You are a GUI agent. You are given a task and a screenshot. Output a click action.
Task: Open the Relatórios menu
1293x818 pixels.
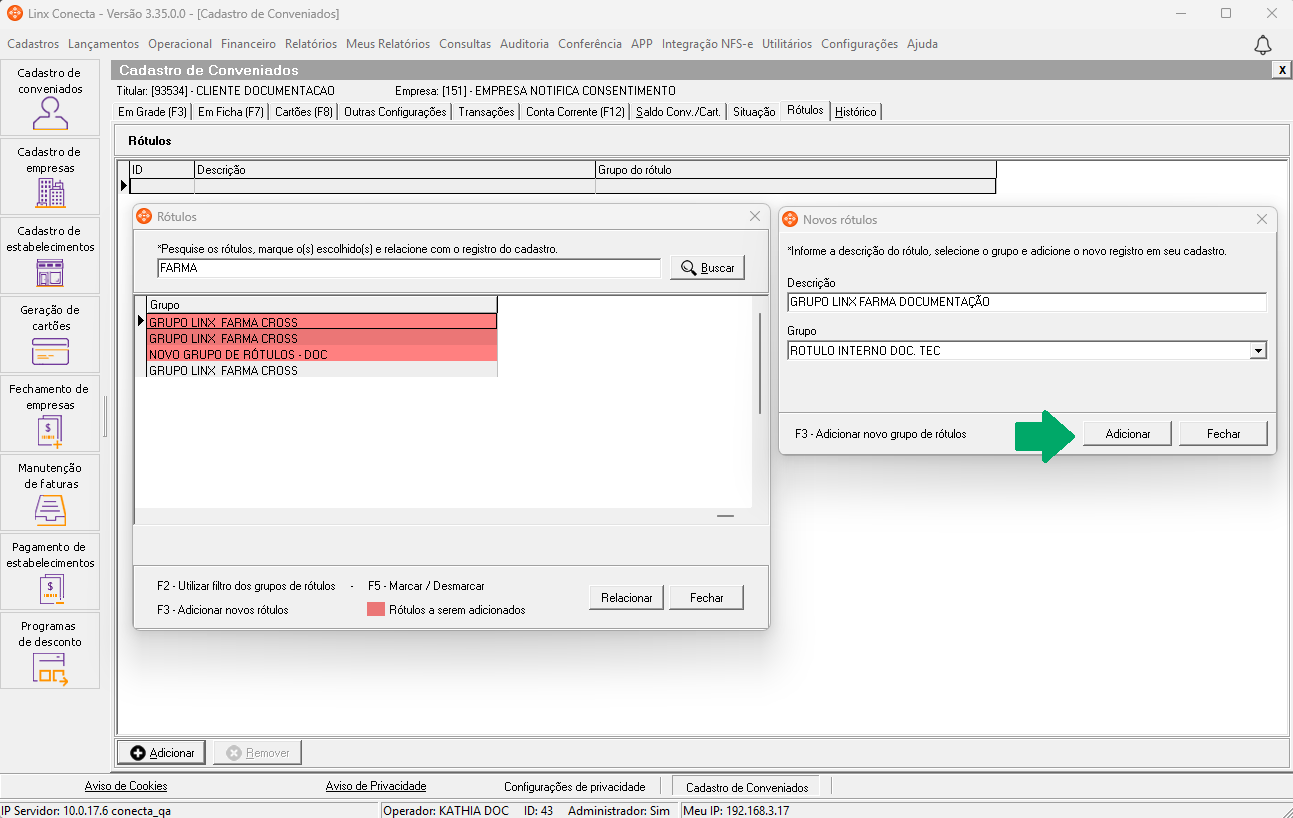click(x=311, y=44)
